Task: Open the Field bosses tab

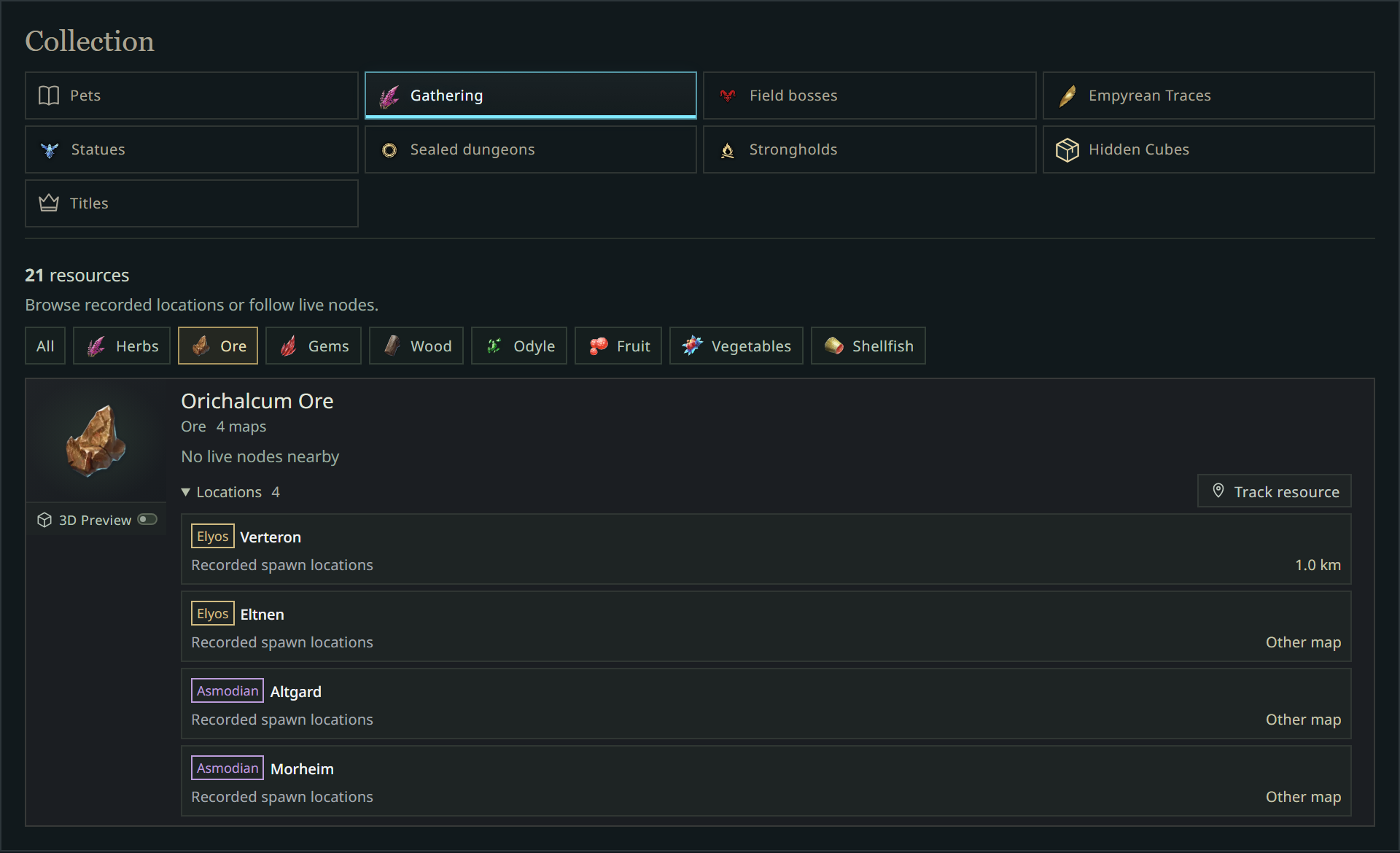Action: pos(869,96)
